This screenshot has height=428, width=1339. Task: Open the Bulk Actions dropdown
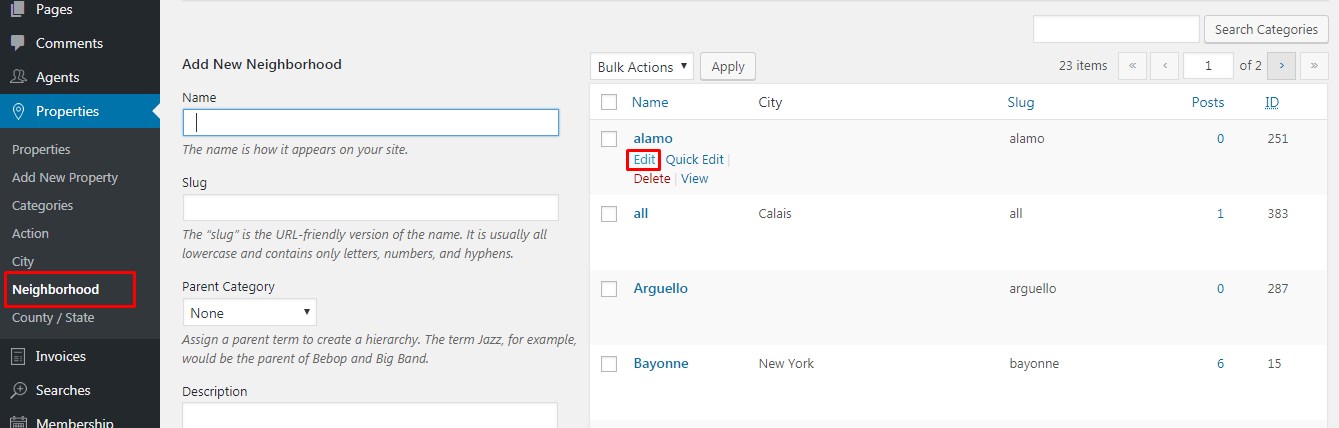point(642,67)
